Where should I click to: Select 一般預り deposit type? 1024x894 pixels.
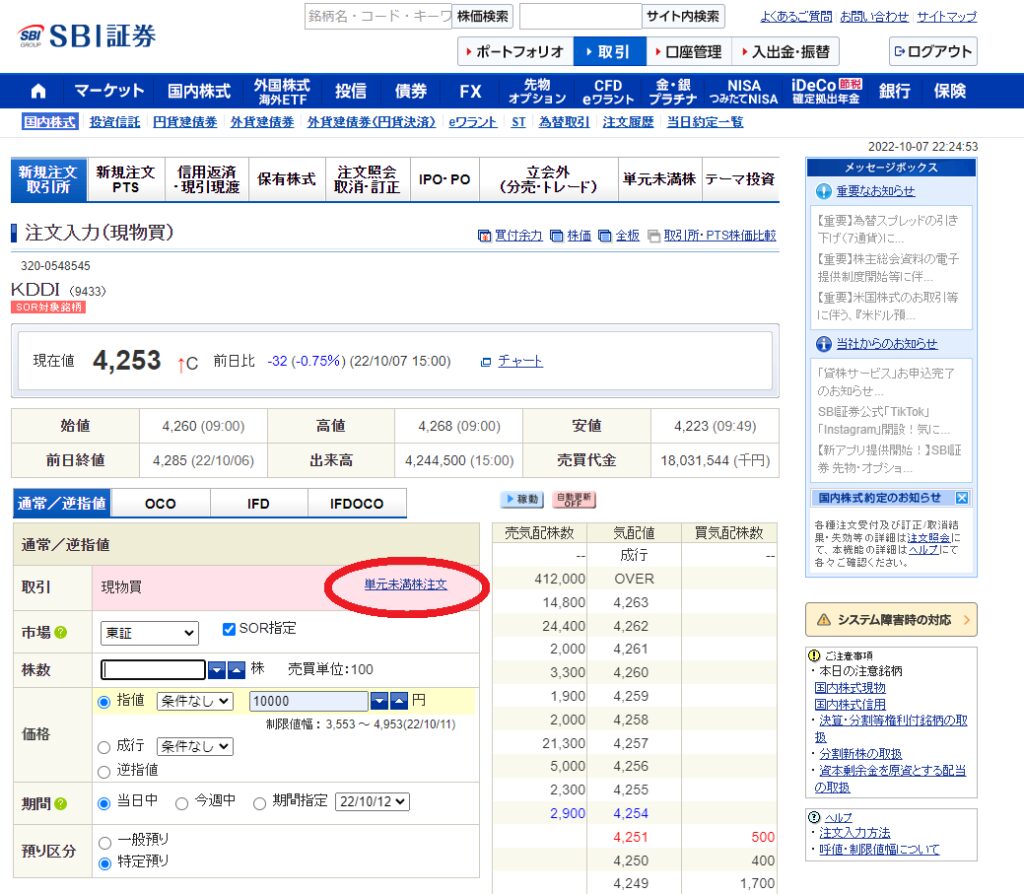(104, 841)
